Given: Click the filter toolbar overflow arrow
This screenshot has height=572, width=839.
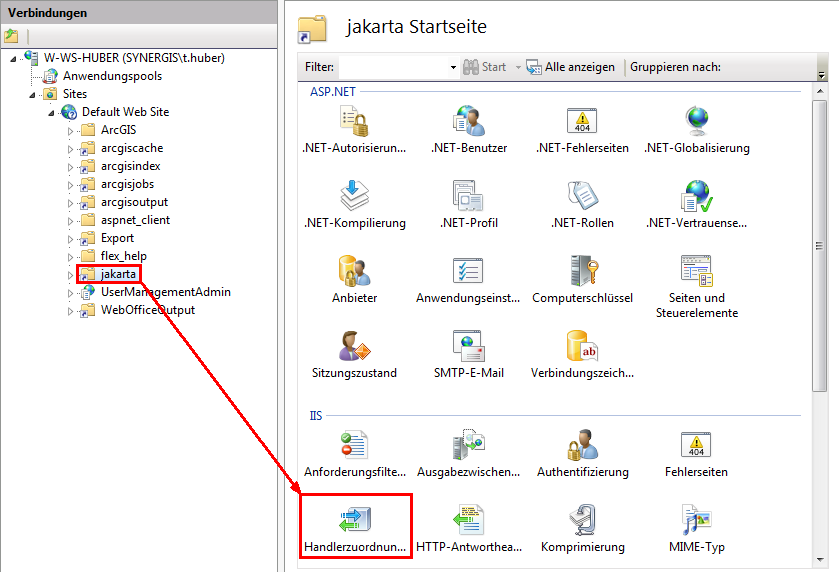Looking at the screenshot, I should tap(821, 74).
